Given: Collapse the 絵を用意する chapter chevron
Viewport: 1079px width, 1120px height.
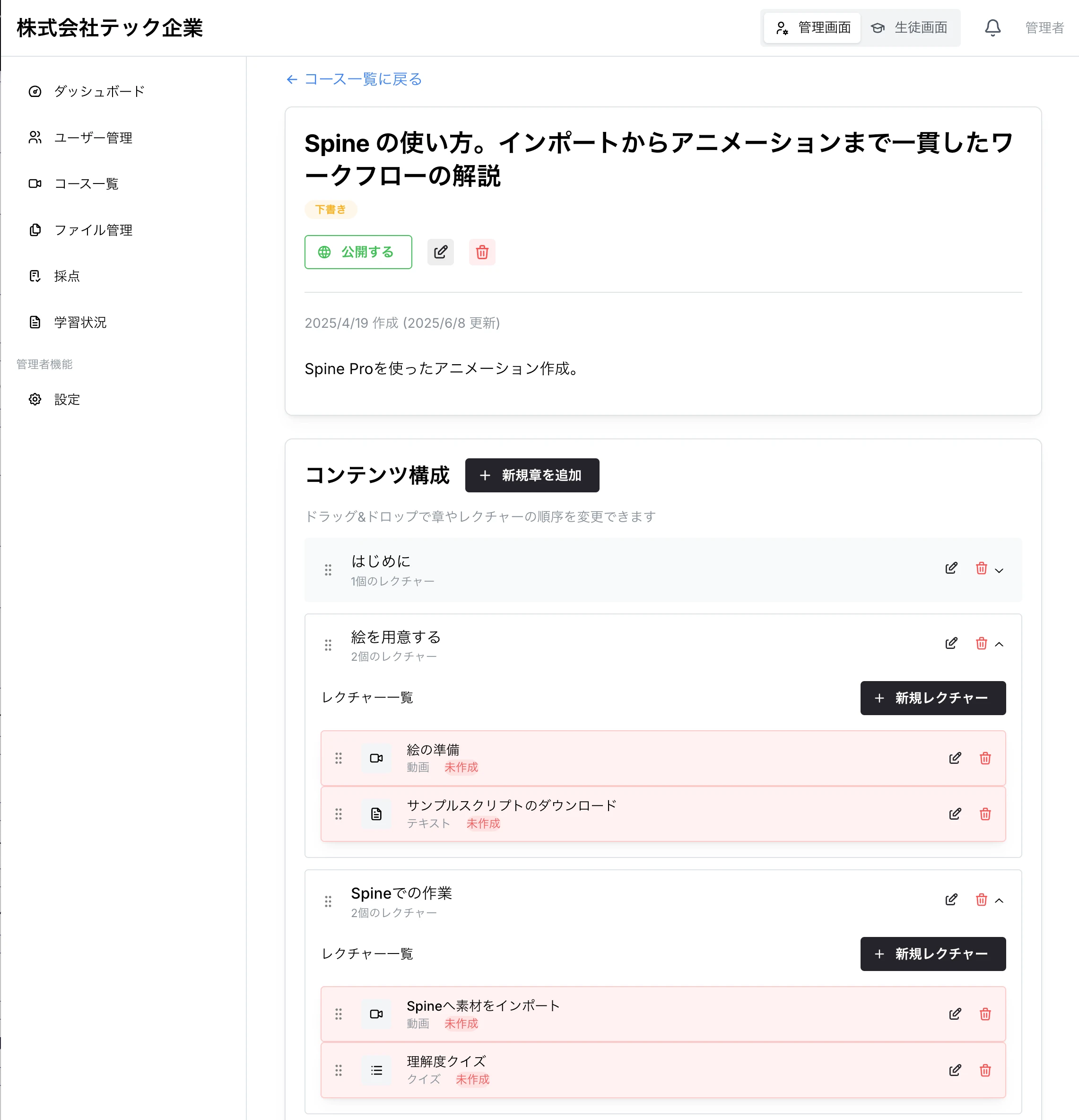Looking at the screenshot, I should click(x=999, y=644).
